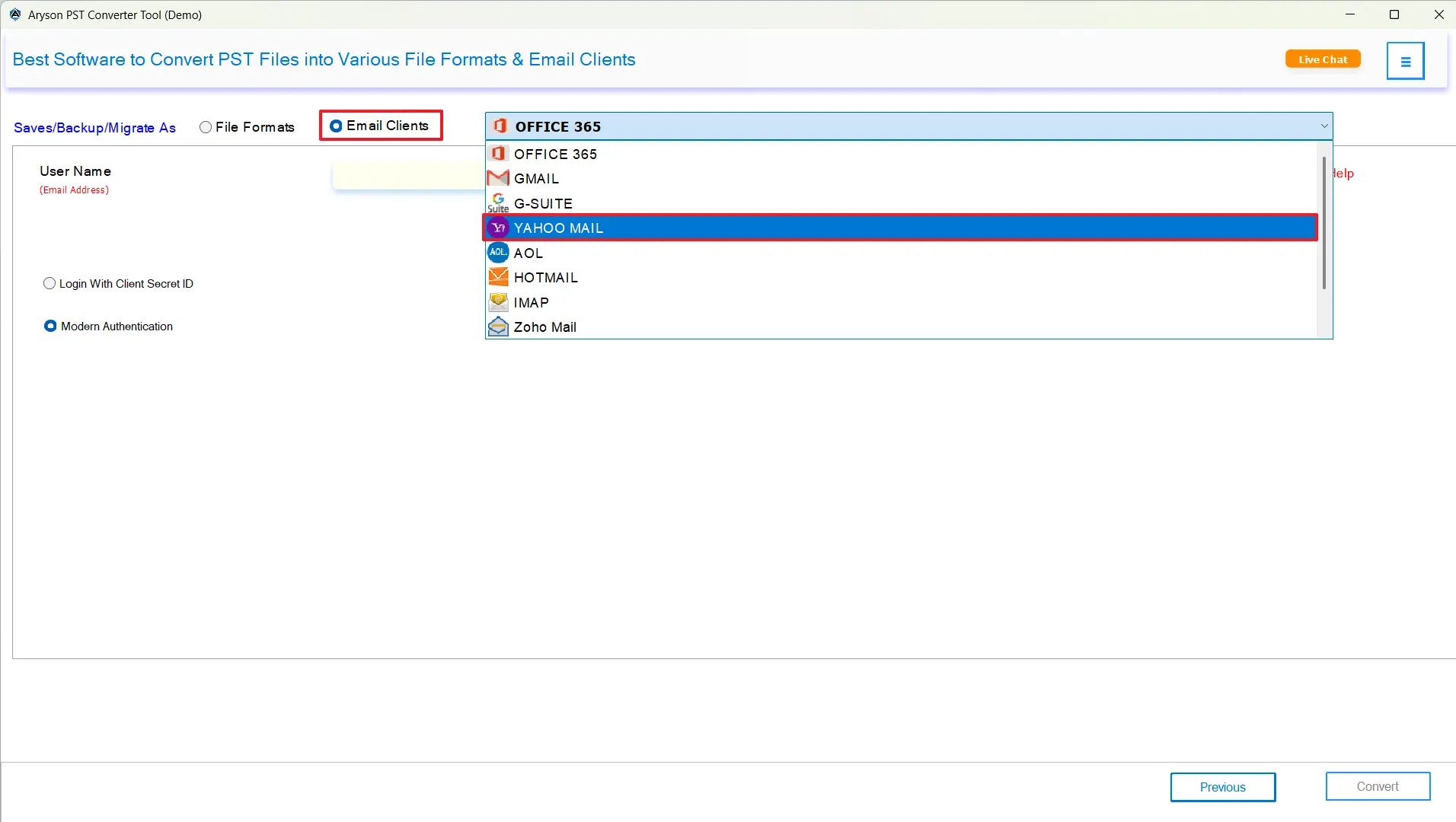This screenshot has height=822, width=1456.
Task: Choose GMAIL from the list
Action: pyautogui.click(x=902, y=178)
